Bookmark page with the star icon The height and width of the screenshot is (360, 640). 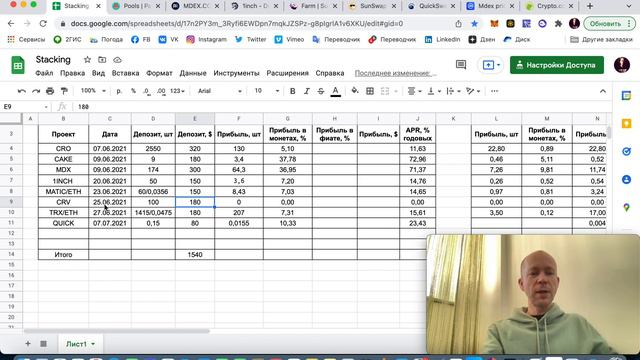click(474, 24)
